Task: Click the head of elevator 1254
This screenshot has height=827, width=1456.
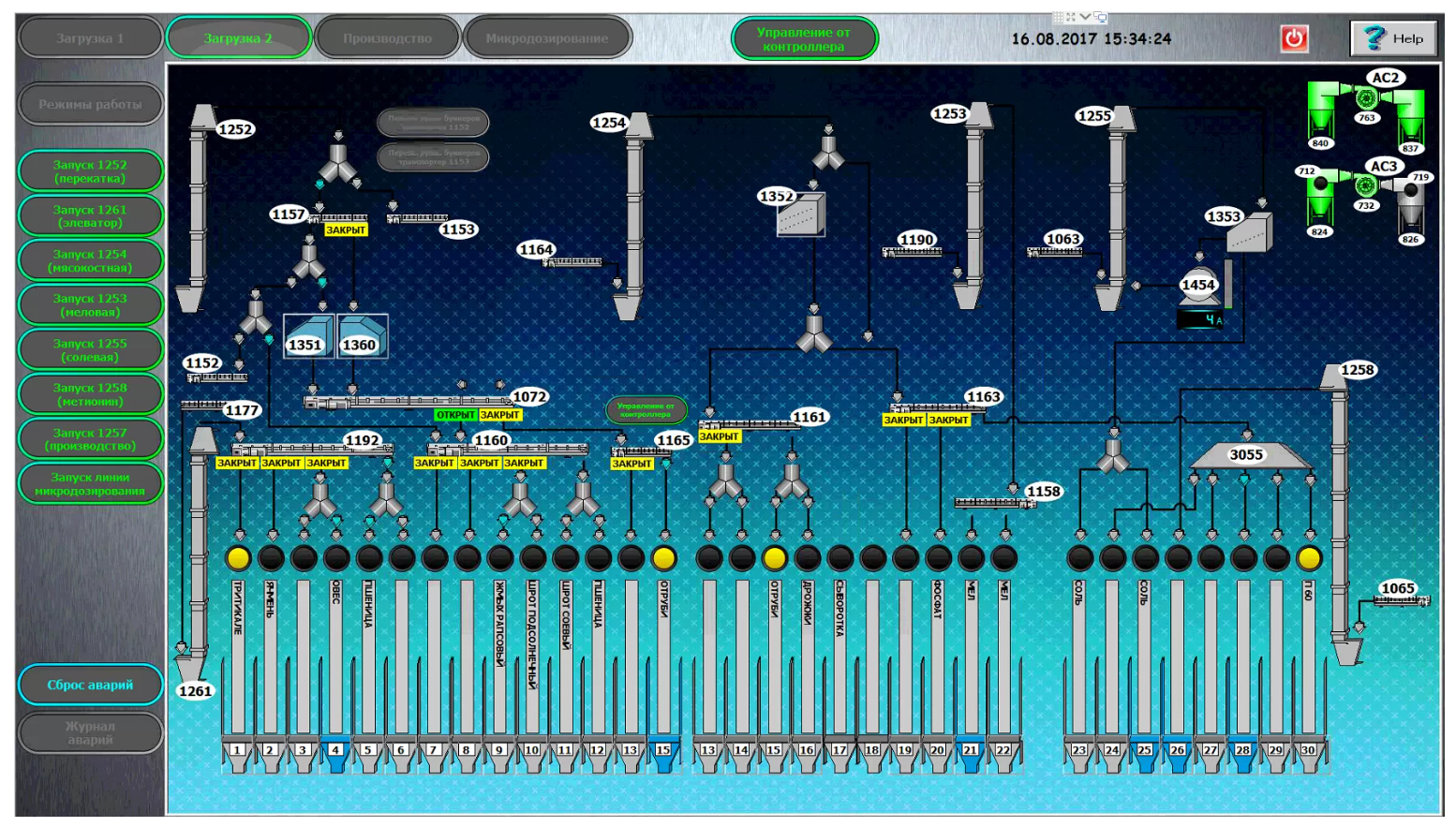Action: click(638, 126)
